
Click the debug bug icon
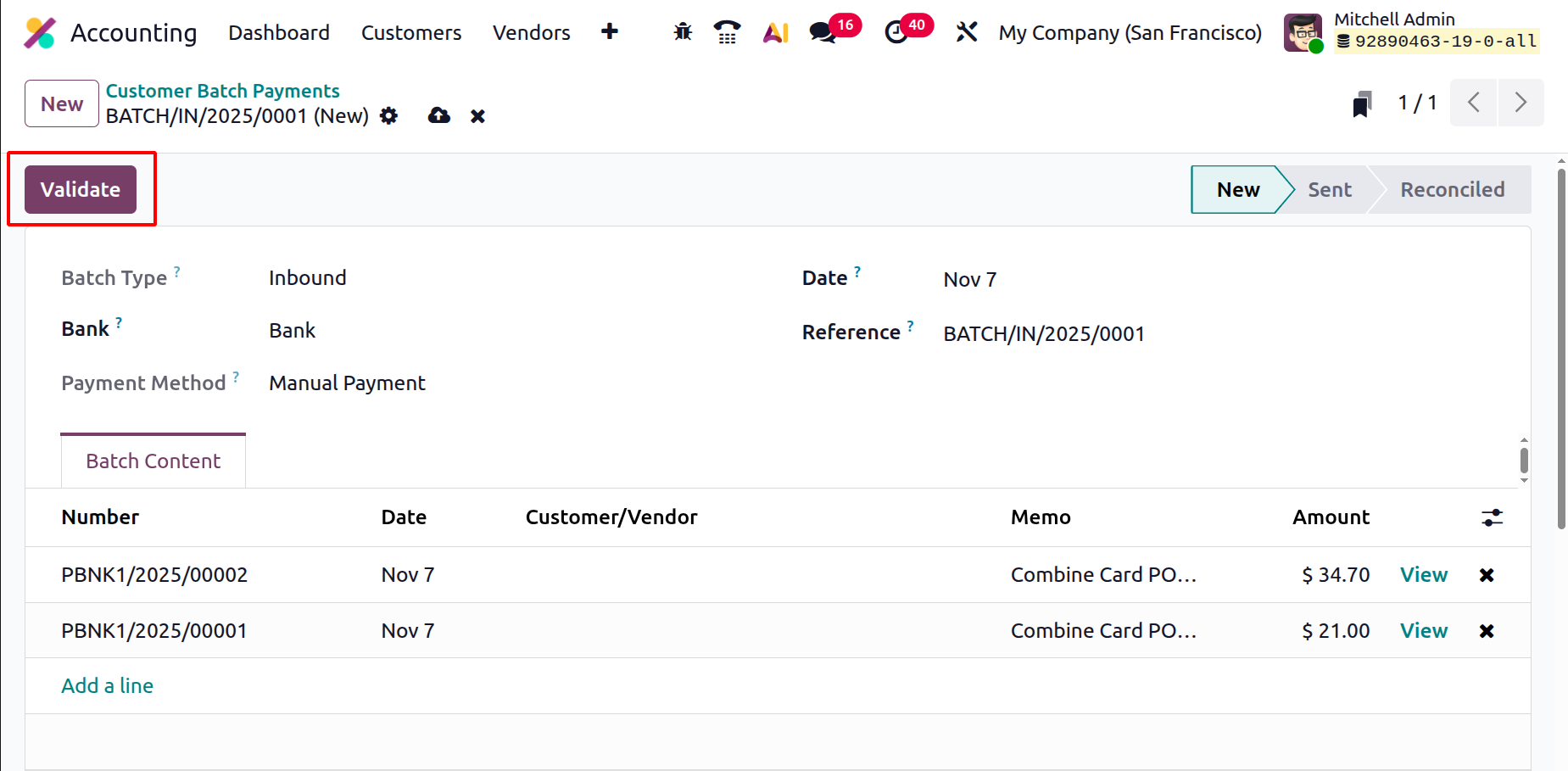pyautogui.click(x=683, y=32)
